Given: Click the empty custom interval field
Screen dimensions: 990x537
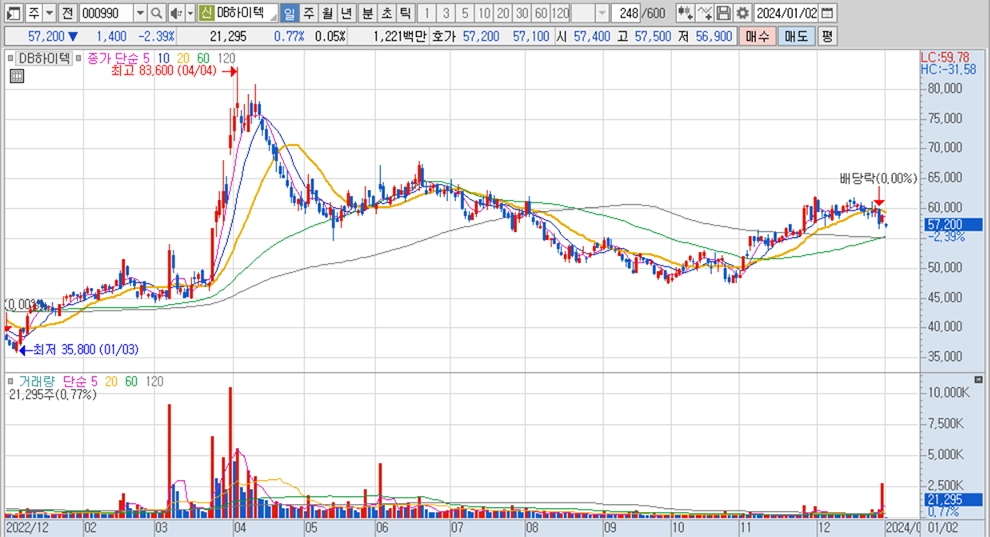Looking at the screenshot, I should [583, 13].
